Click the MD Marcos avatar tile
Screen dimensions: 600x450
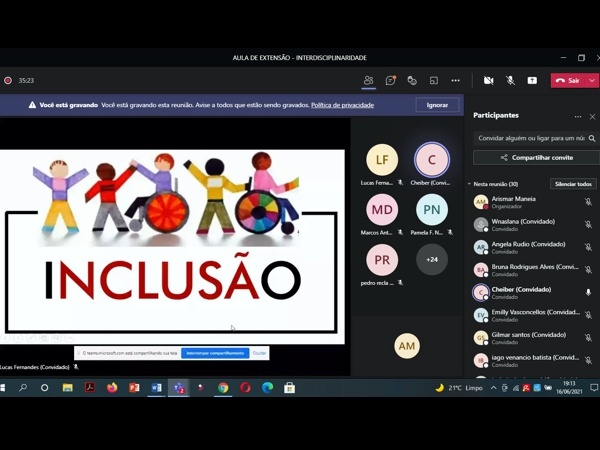382,209
